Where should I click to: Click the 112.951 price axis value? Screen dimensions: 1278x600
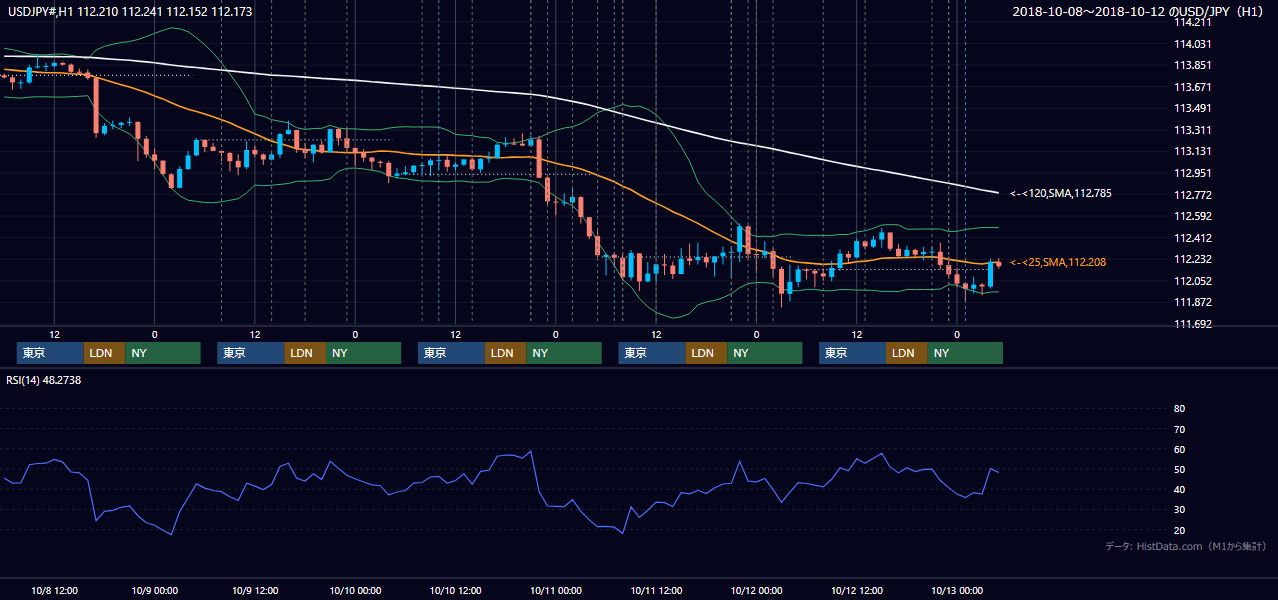(1192, 173)
